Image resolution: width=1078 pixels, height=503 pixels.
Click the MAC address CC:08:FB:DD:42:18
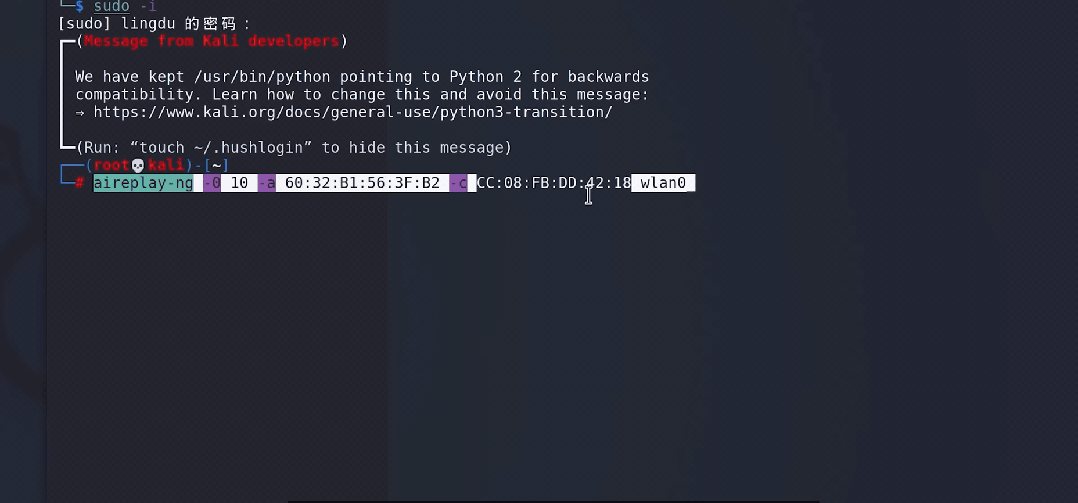click(553, 183)
